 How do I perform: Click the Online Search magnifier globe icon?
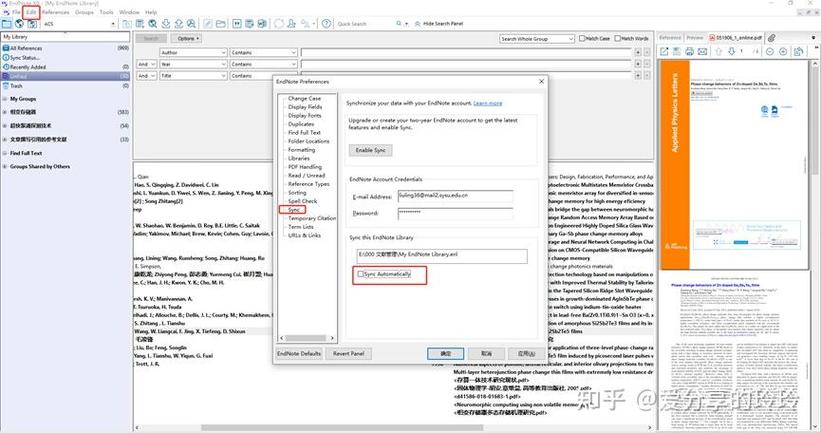coord(153,24)
